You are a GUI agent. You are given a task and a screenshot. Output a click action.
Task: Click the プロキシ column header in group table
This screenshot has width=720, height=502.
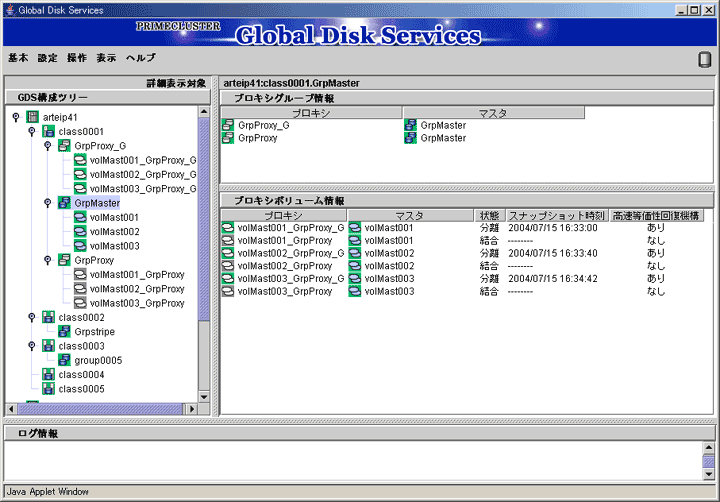pos(311,113)
